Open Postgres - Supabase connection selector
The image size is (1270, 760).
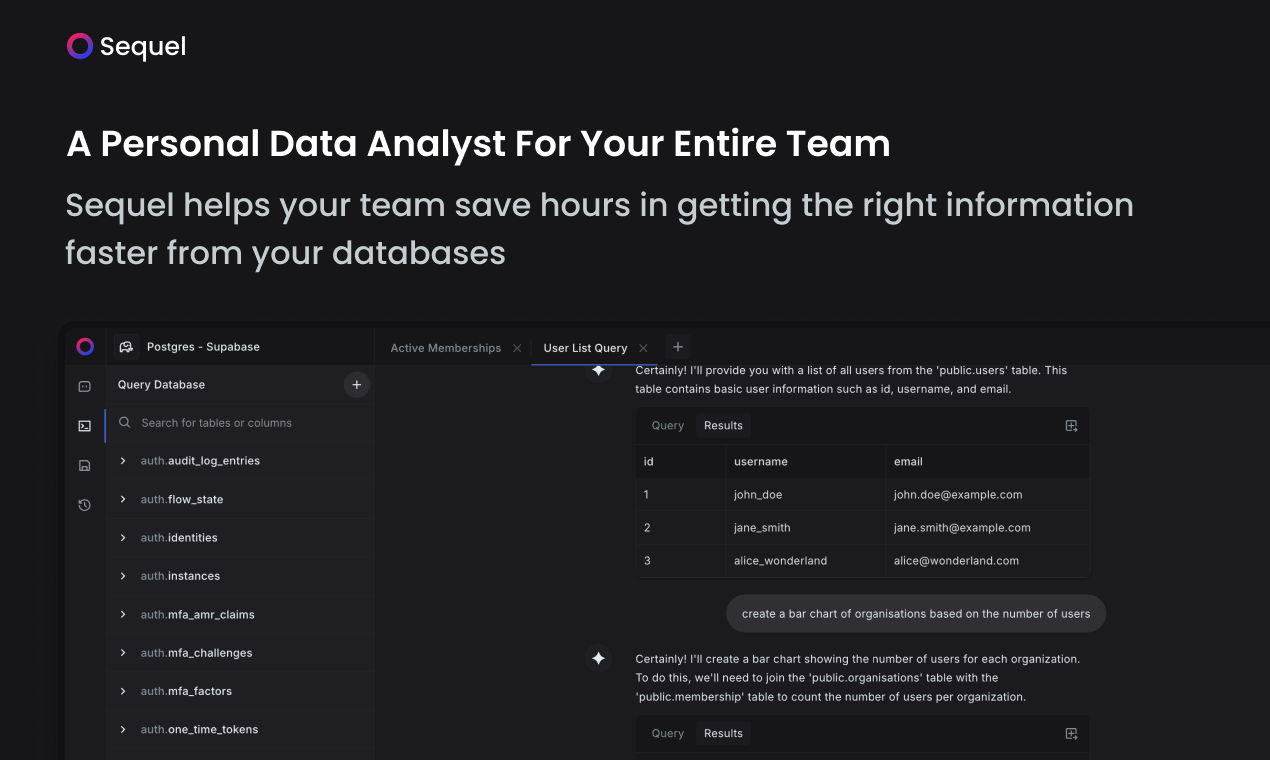coord(189,347)
